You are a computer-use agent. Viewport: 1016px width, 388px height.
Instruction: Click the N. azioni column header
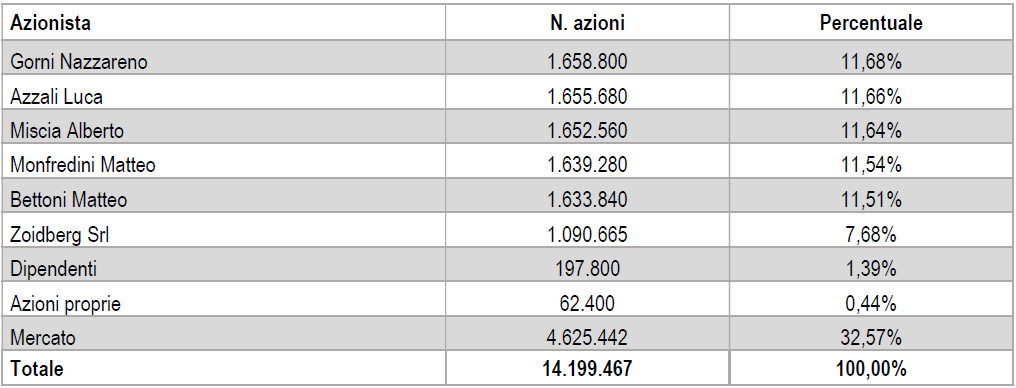(587, 25)
